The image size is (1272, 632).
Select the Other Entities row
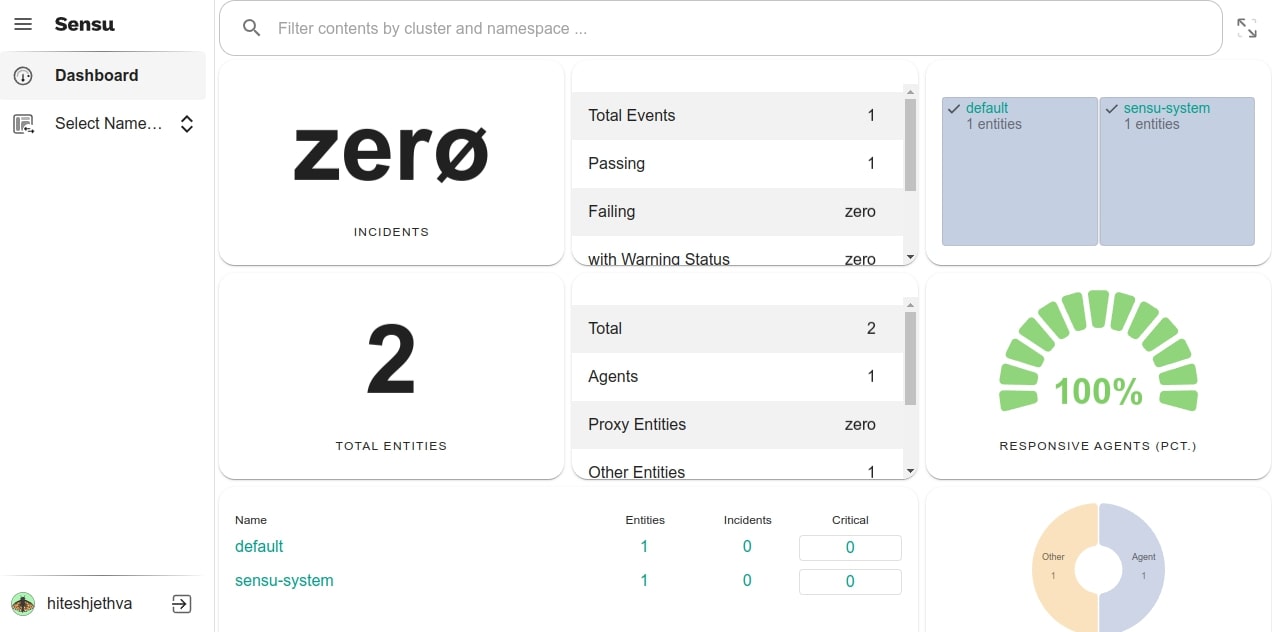point(738,464)
